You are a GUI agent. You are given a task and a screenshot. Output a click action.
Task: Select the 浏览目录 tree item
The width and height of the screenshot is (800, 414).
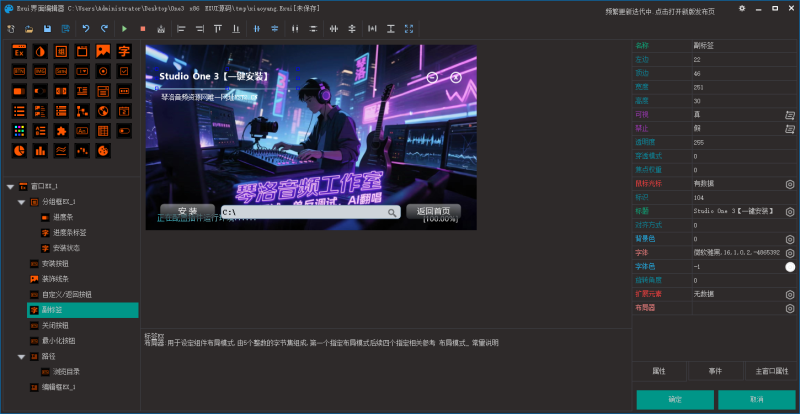coord(66,372)
